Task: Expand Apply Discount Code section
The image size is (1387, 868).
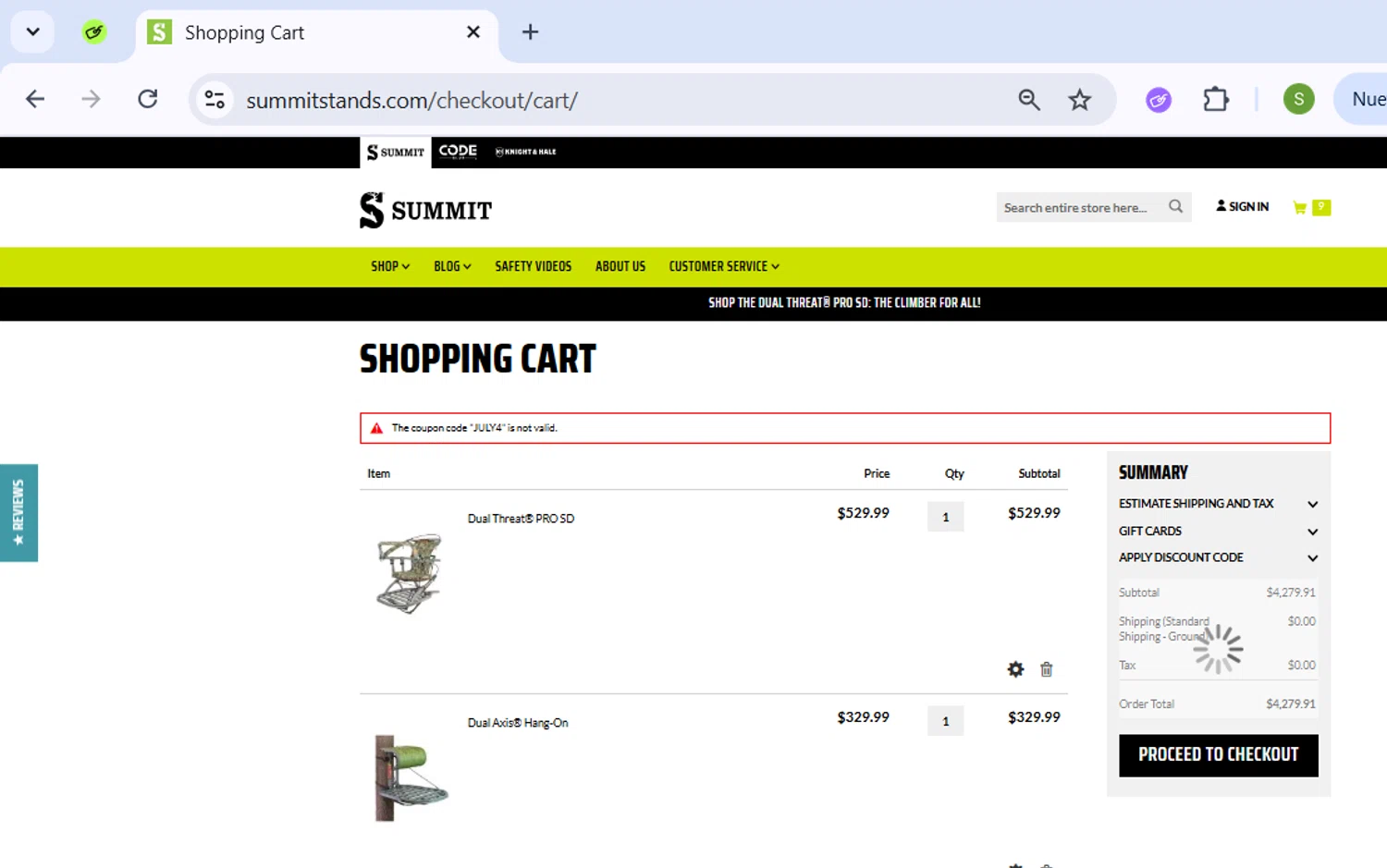Action: (x=1218, y=557)
